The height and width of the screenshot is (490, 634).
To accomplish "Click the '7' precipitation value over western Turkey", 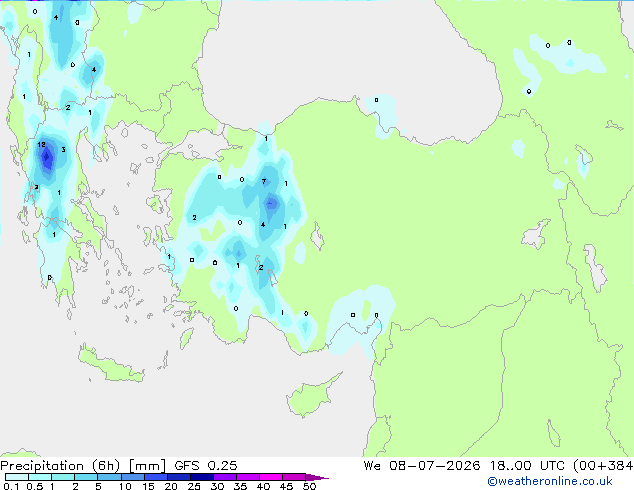I will click(264, 182).
